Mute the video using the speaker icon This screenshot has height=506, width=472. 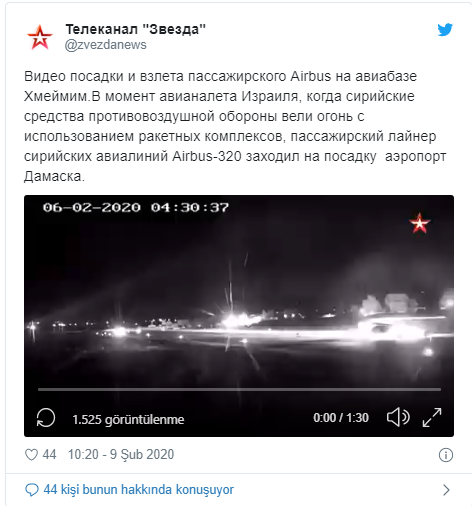[x=398, y=417]
